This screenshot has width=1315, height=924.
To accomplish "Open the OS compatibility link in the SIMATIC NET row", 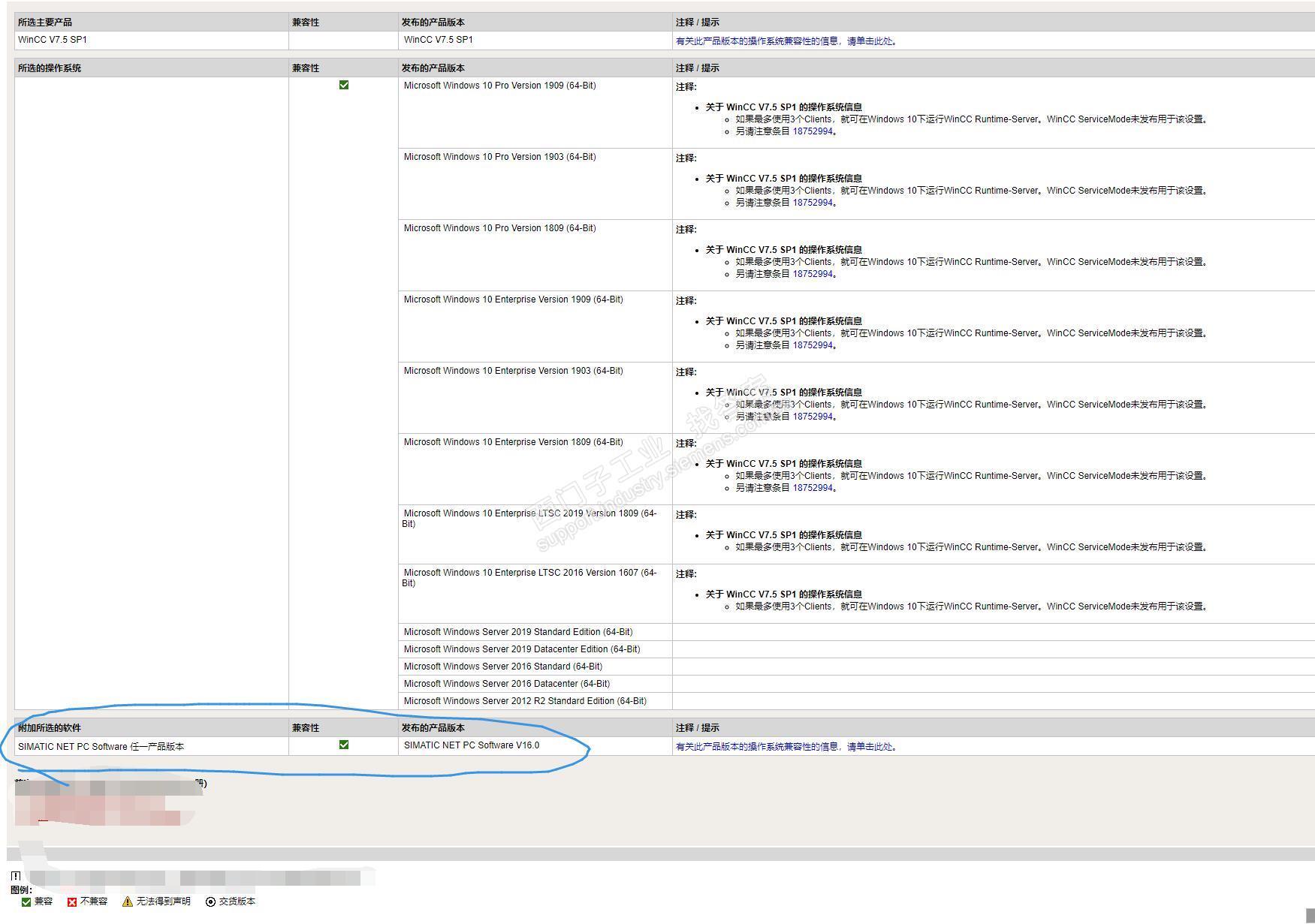I will [x=786, y=747].
